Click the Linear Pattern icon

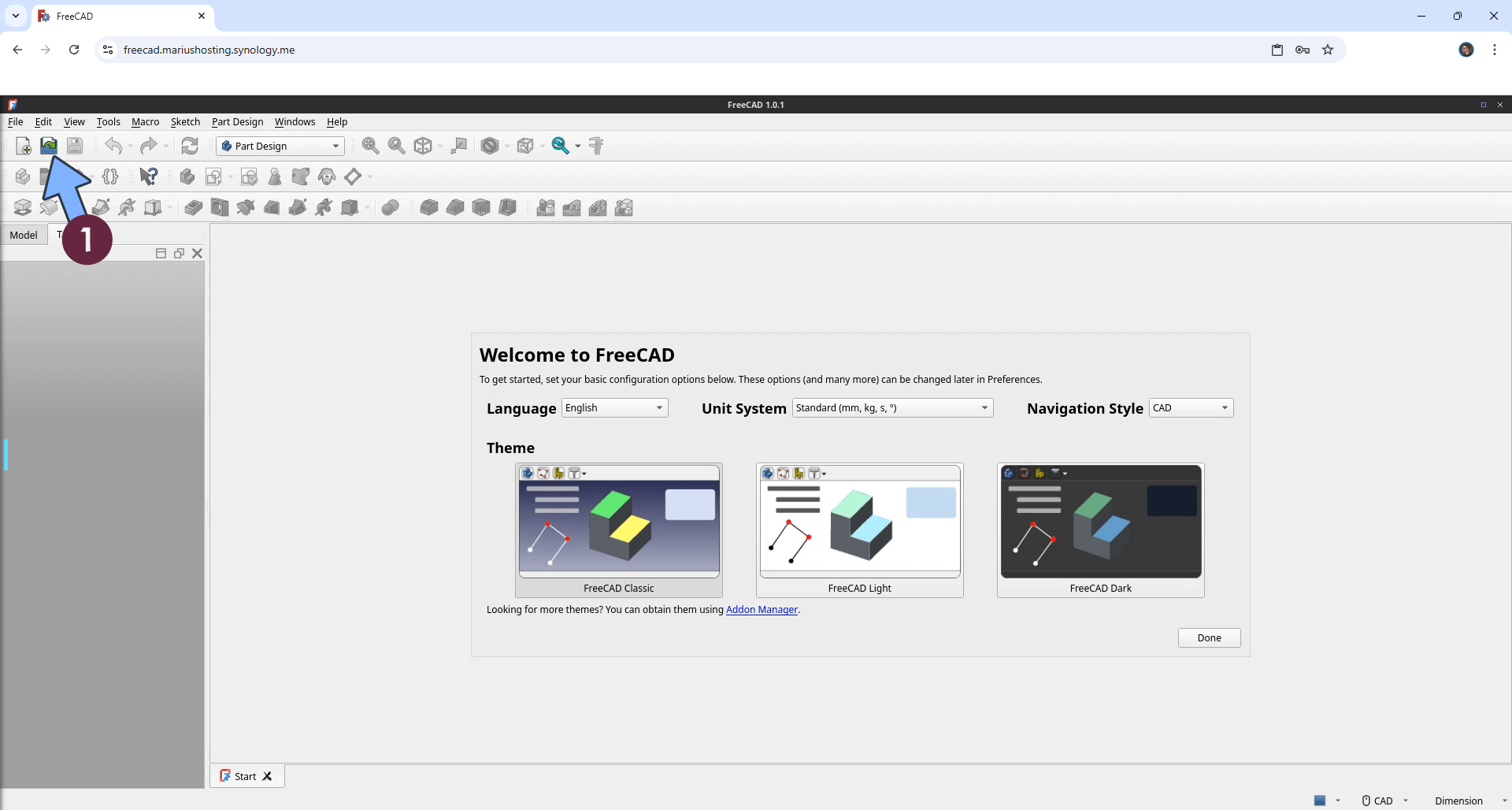(572, 207)
